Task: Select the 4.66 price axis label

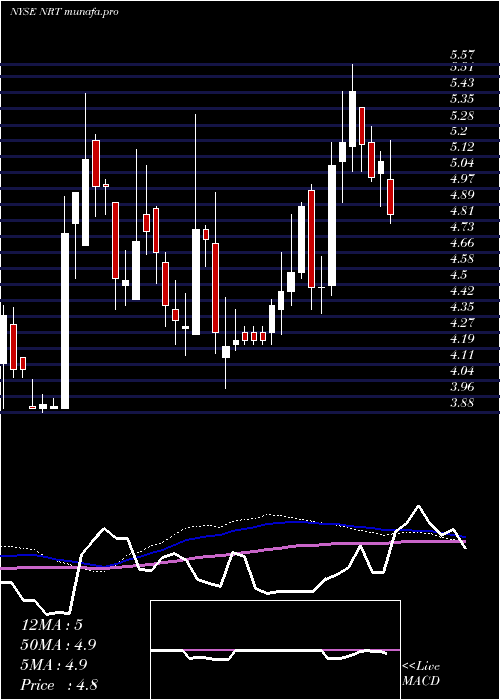Action: (x=462, y=244)
